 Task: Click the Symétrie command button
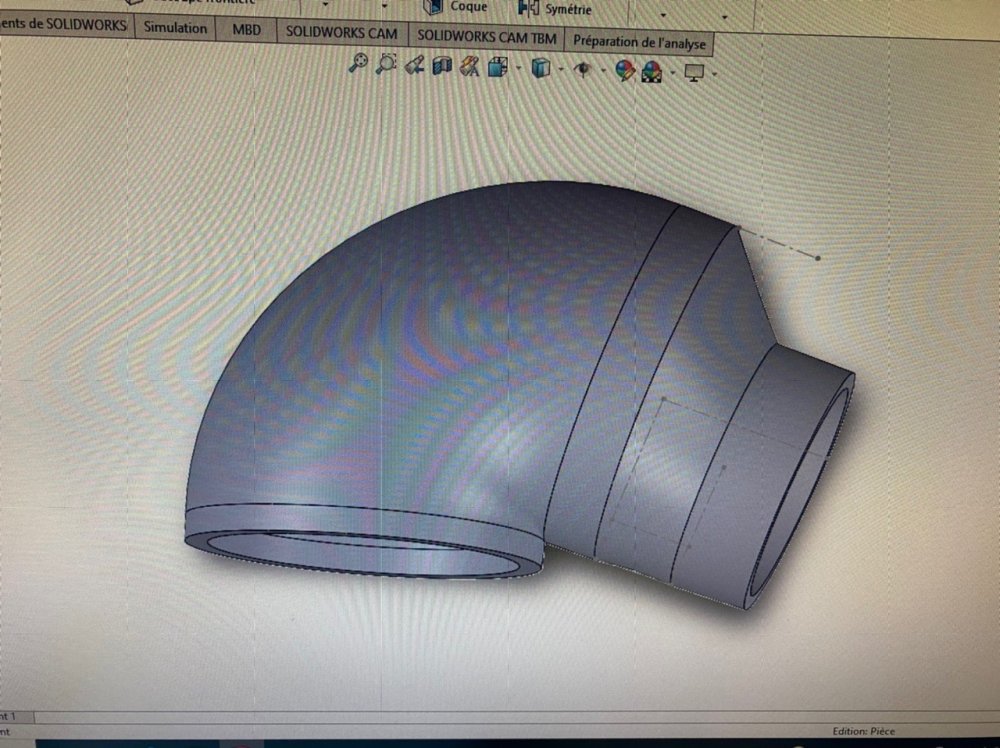point(556,9)
